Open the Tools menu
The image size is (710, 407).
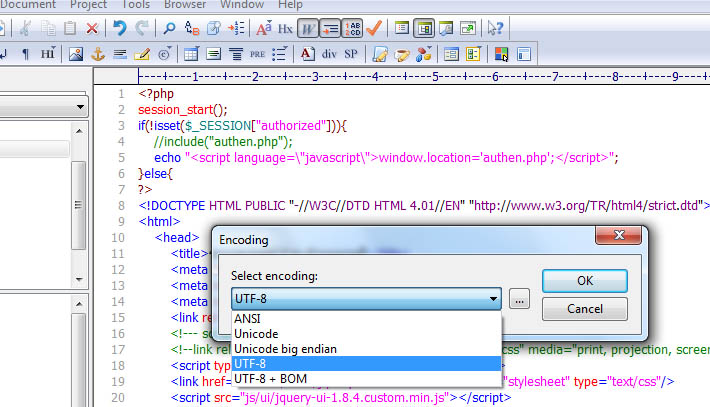click(x=136, y=5)
